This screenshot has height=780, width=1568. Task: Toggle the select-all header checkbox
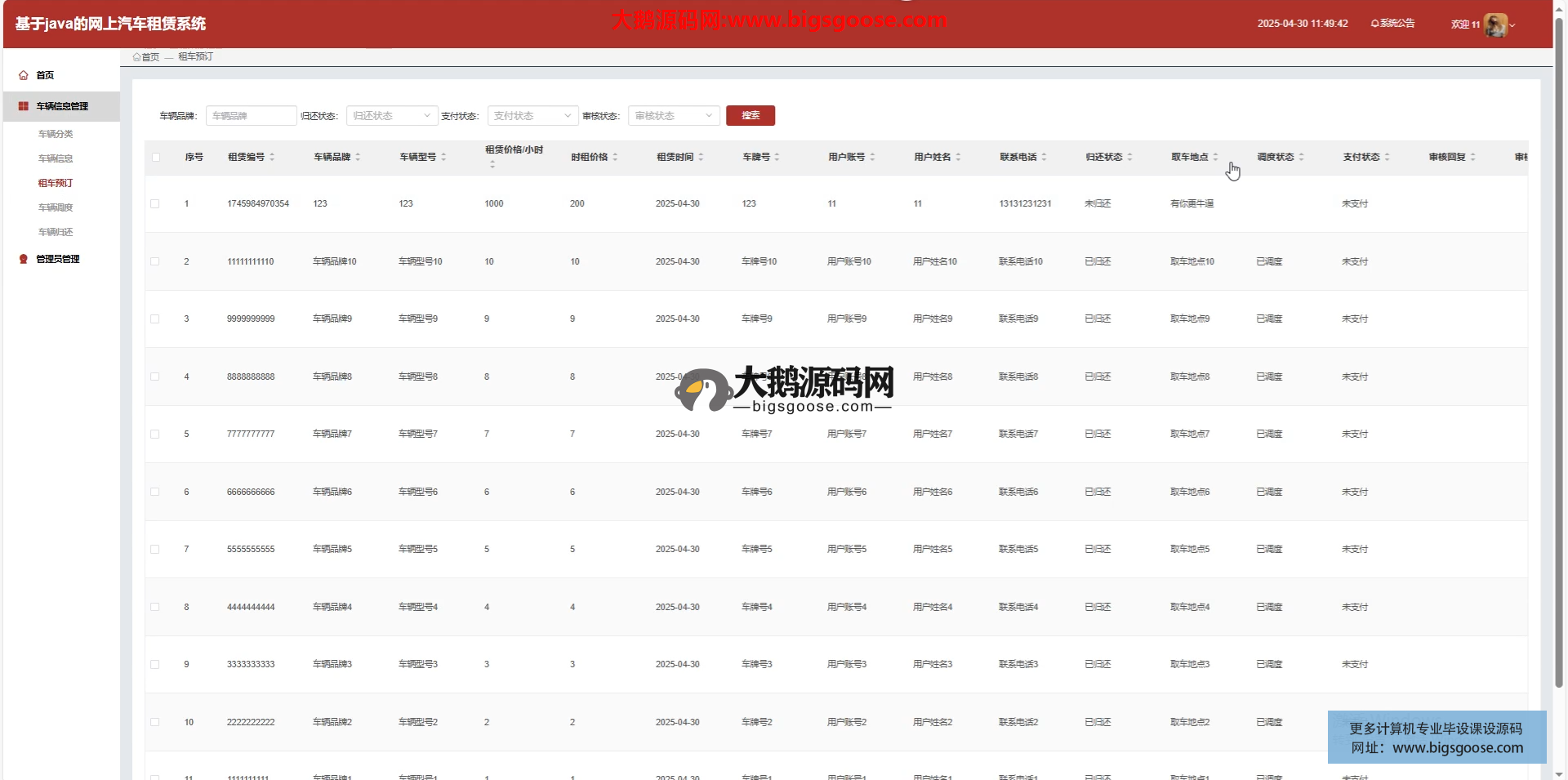(156, 157)
